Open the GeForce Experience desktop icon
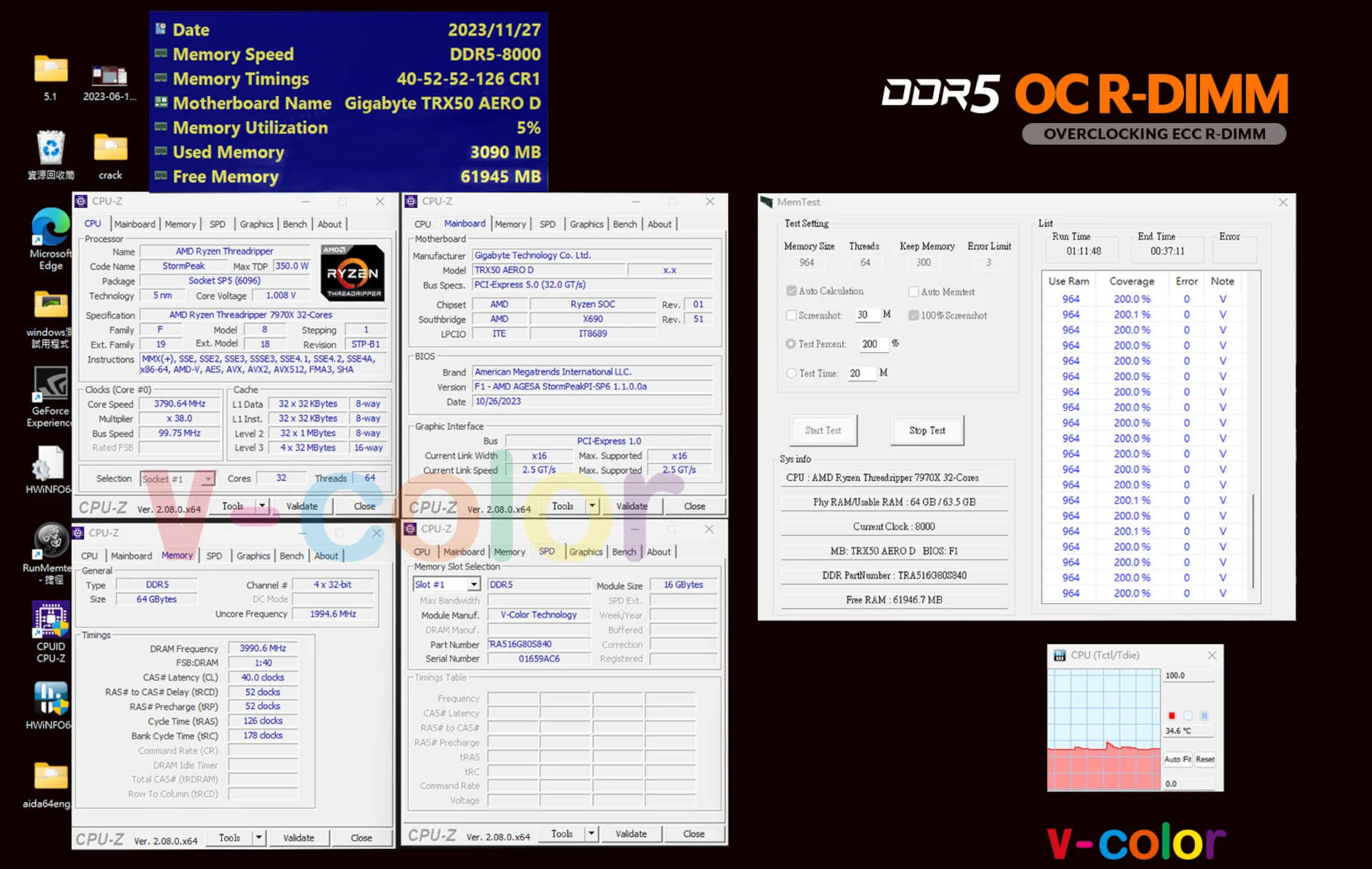The image size is (1372, 869). [x=50, y=384]
